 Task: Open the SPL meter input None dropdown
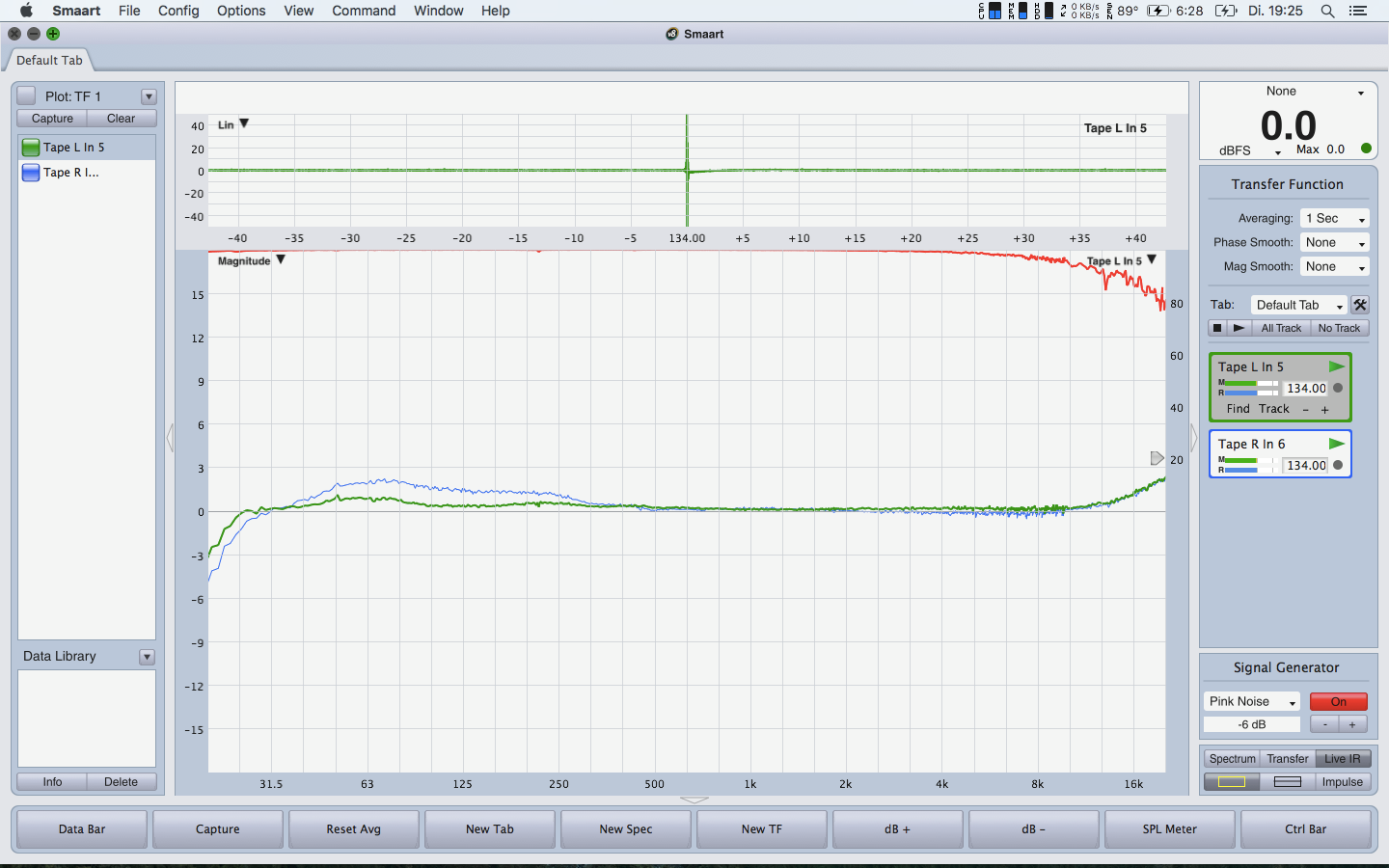(x=1314, y=92)
